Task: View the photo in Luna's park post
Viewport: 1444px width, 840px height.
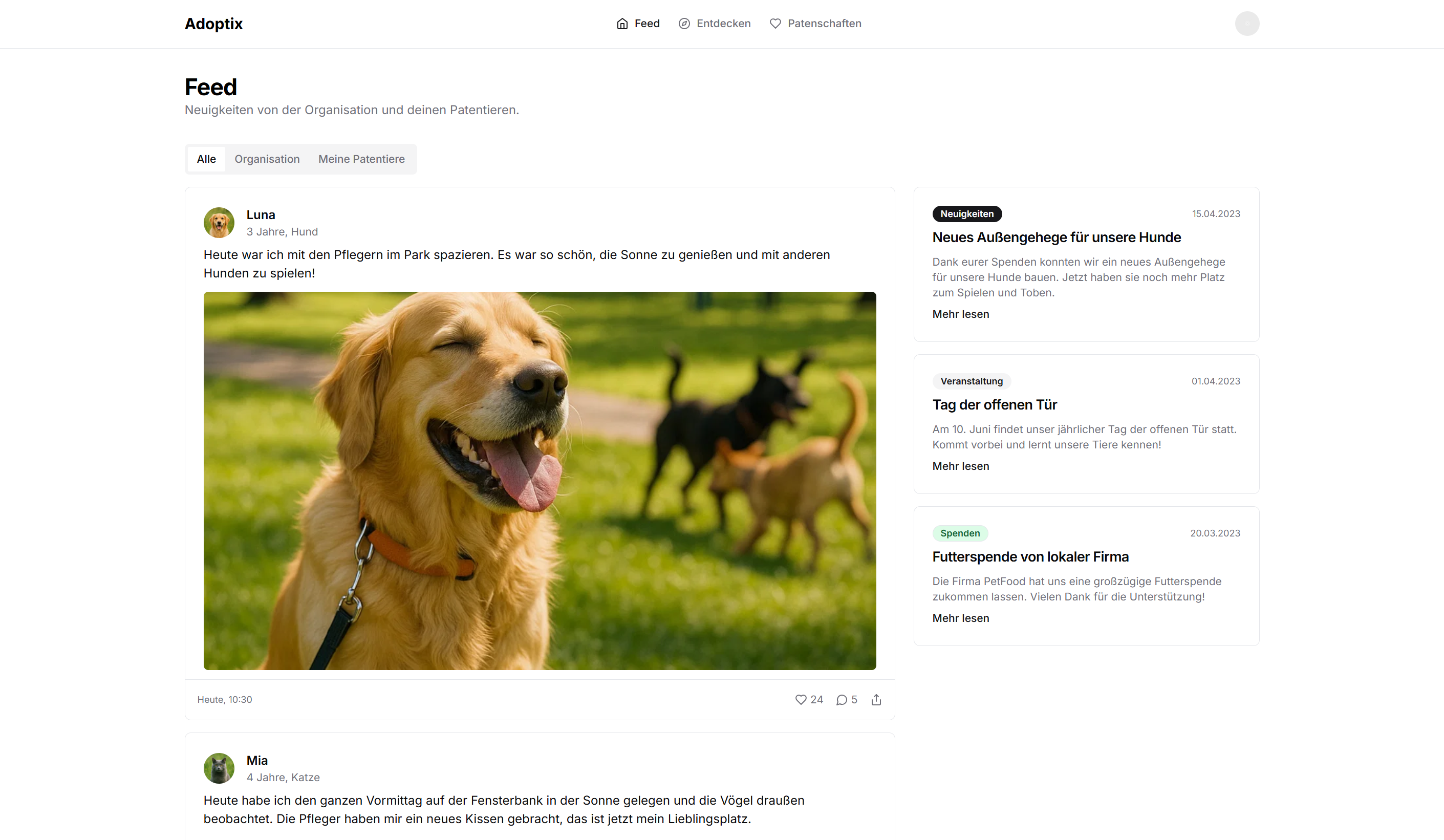Action: 539,481
